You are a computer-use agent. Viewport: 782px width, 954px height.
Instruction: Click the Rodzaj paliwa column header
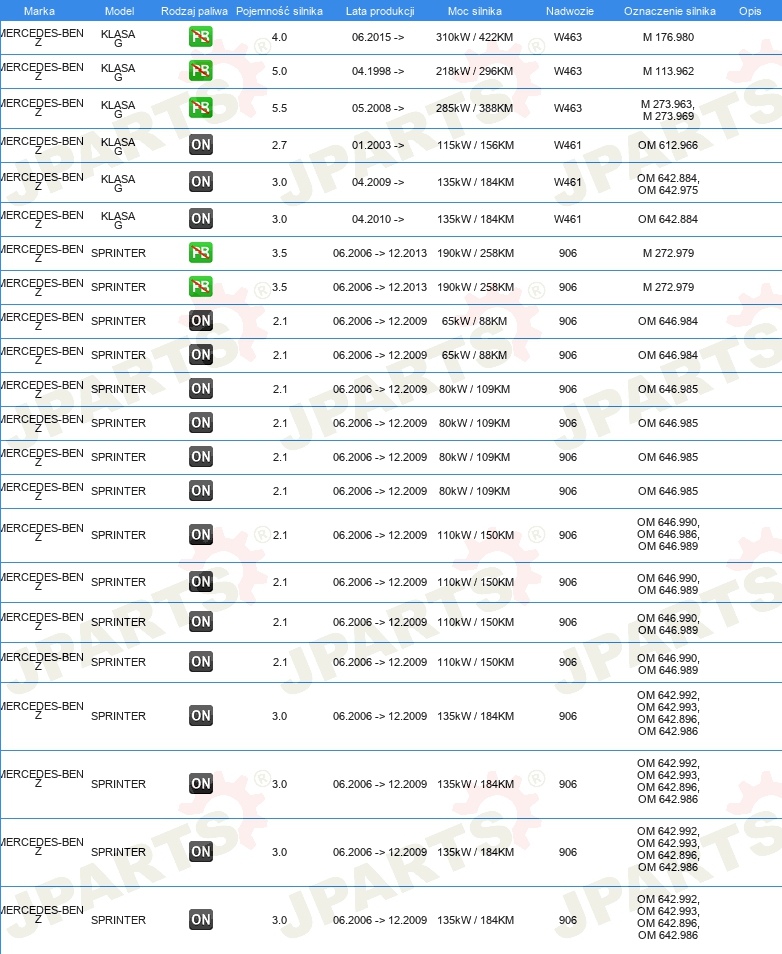coord(194,11)
